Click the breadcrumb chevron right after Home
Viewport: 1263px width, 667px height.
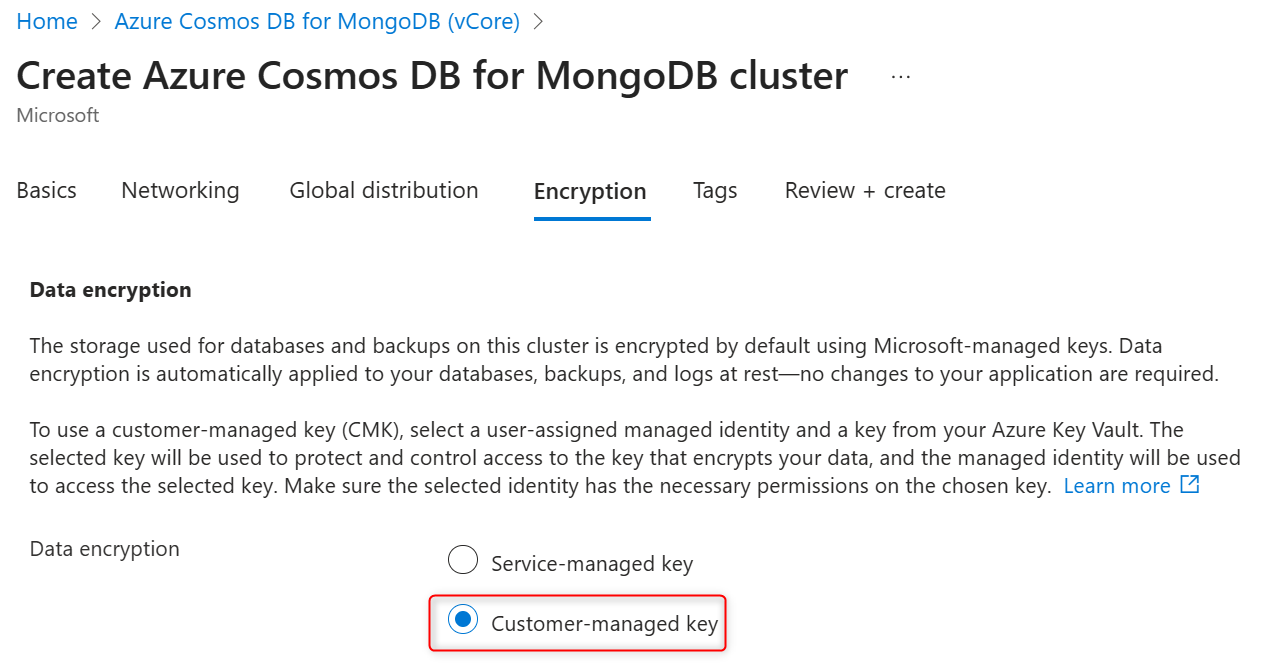[96, 22]
